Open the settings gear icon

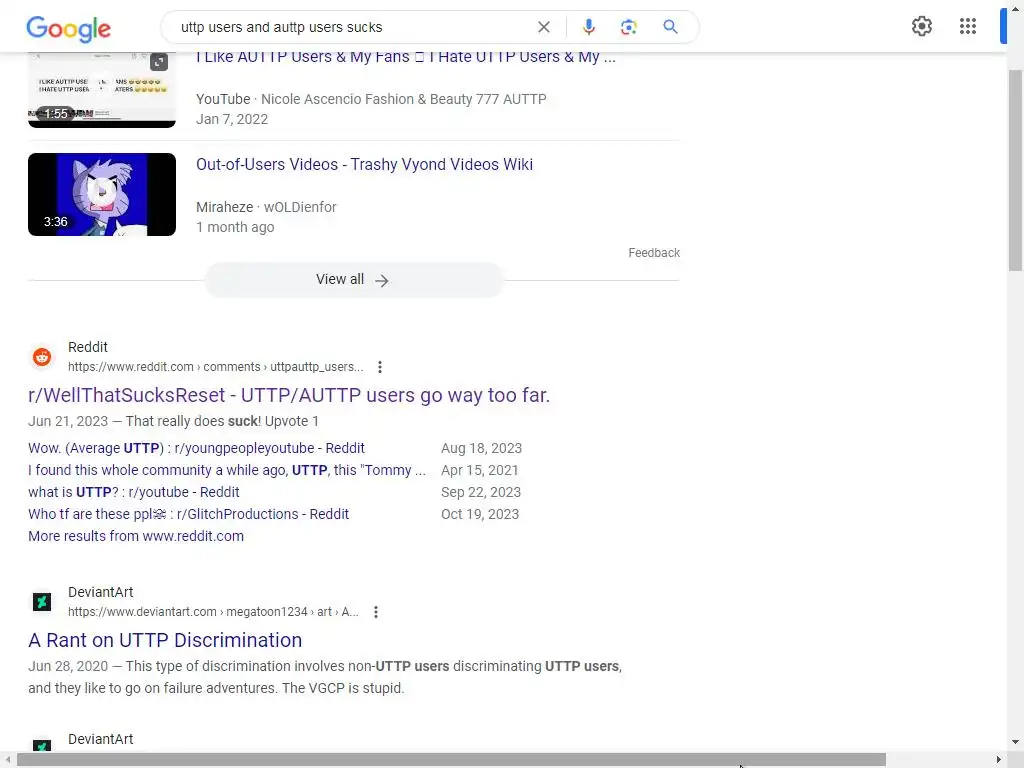pyautogui.click(x=921, y=26)
